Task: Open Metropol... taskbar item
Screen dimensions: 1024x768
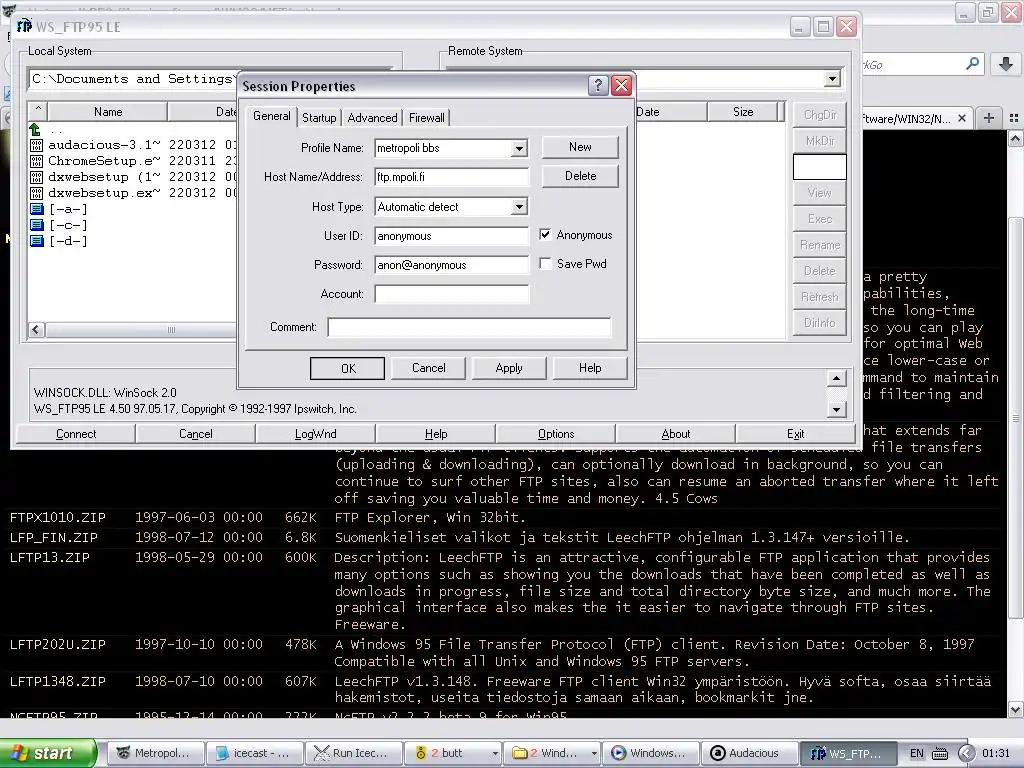Action: (155, 753)
